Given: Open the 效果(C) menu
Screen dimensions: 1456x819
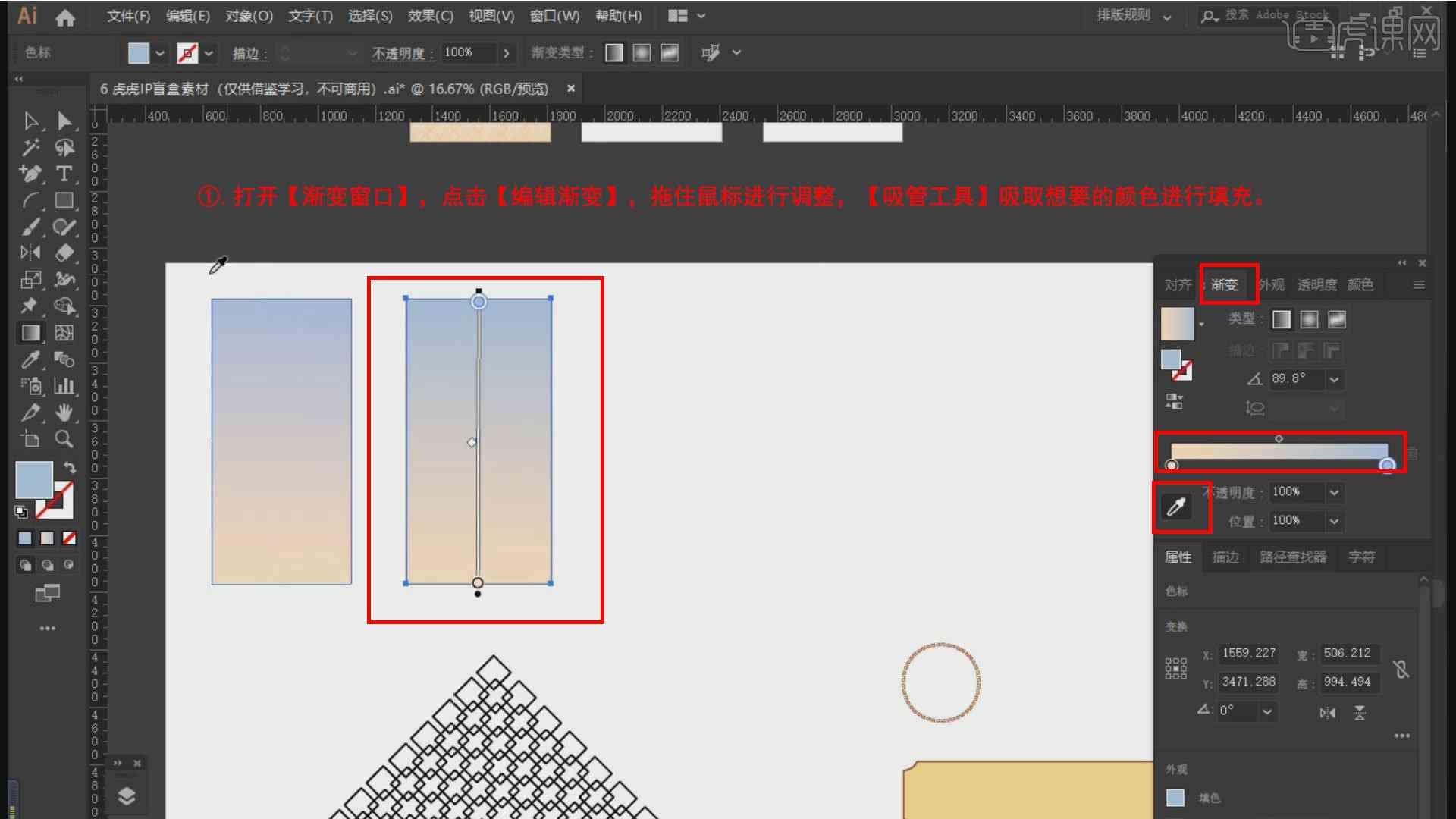Looking at the screenshot, I should tap(431, 16).
